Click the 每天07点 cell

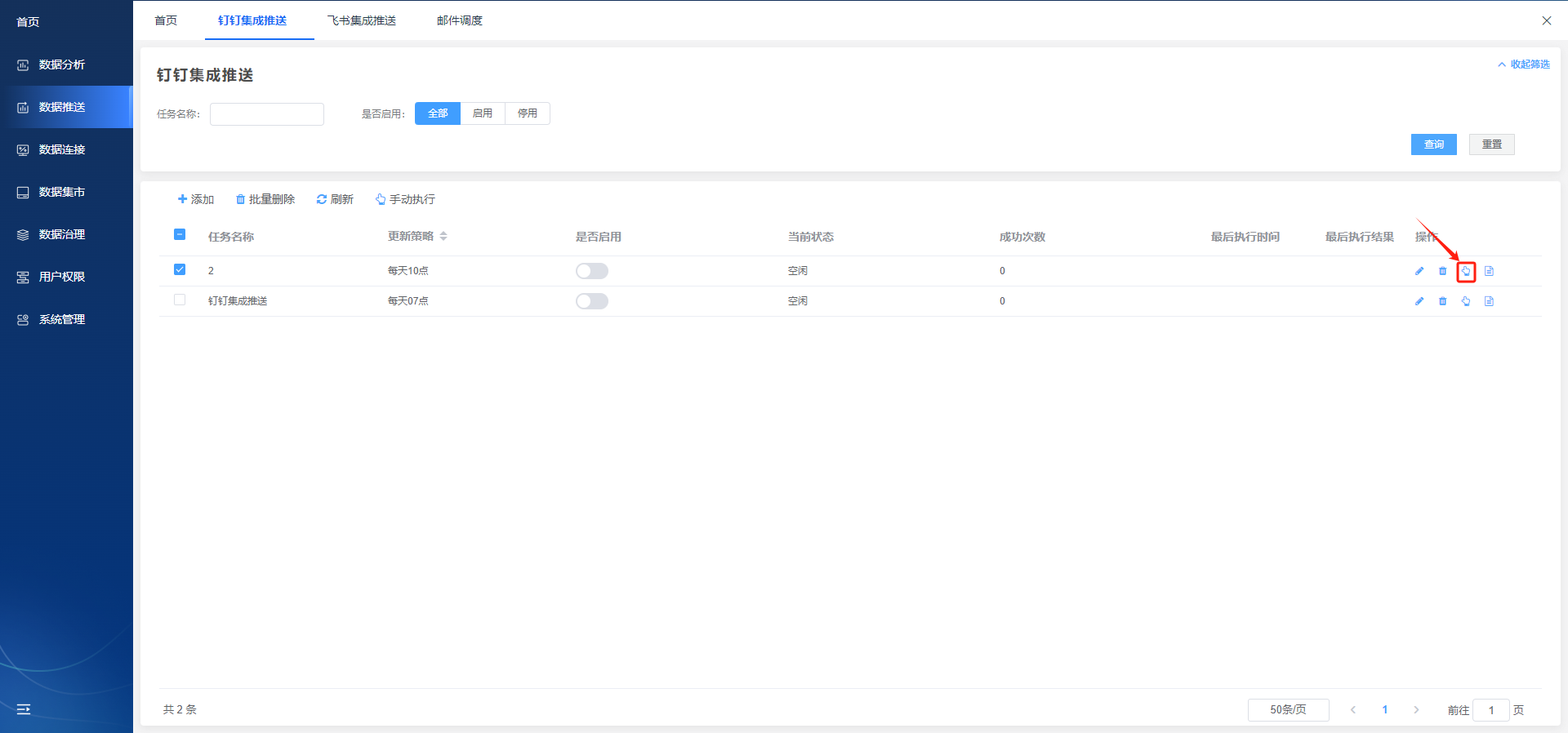[x=408, y=301]
